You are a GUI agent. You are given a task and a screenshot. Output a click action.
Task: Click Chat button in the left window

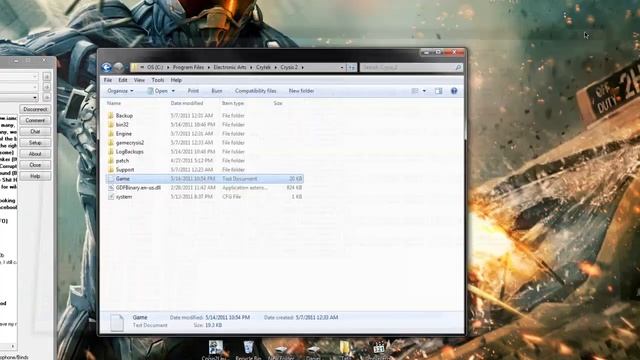tap(35, 131)
